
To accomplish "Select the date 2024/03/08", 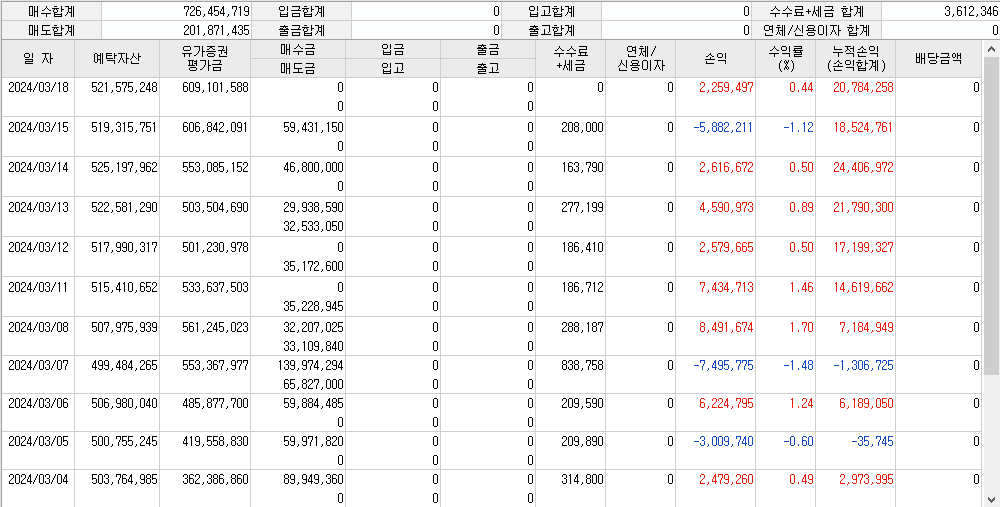I will (38, 327).
